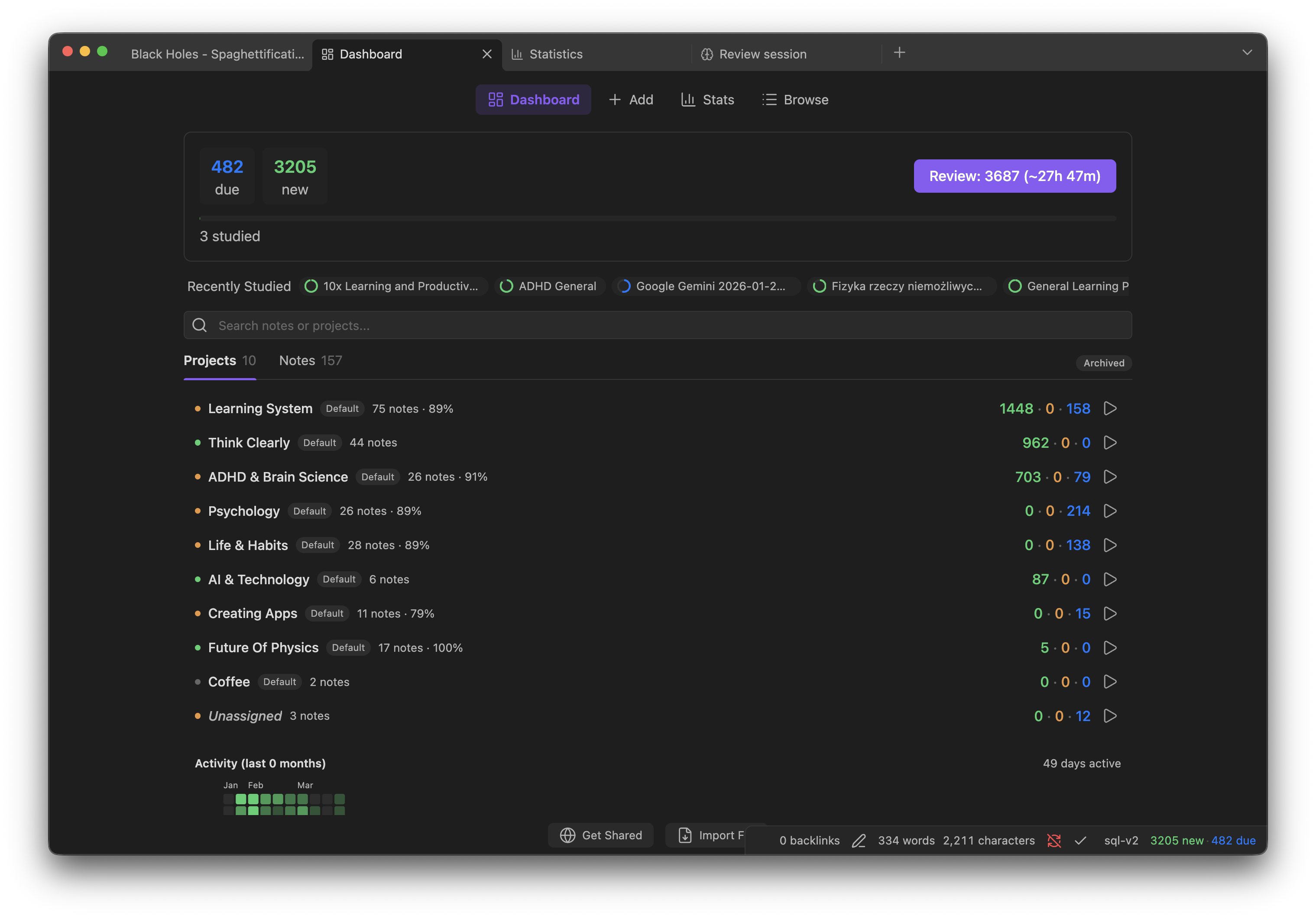This screenshot has height=919, width=1316.
Task: Click the red sync-disabled icon in the status bar
Action: [1053, 841]
